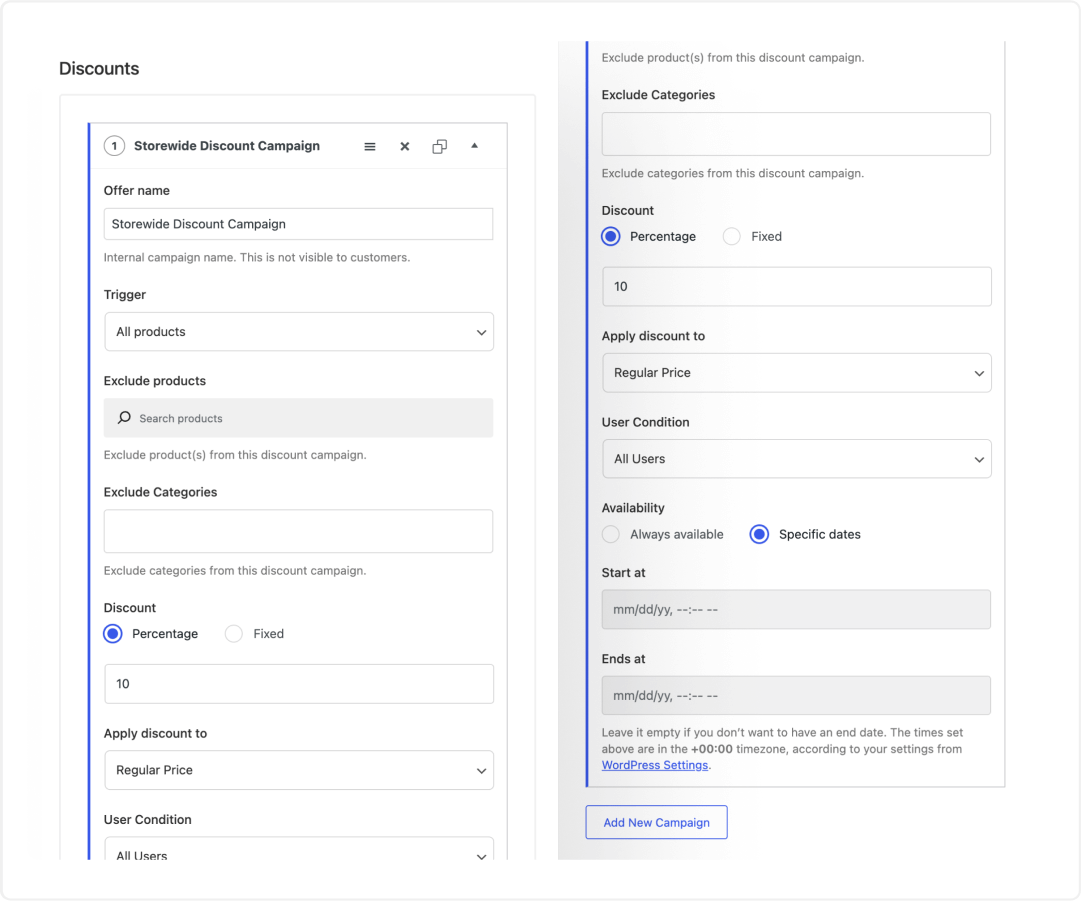The width and height of the screenshot is (1081, 901).
Task: Open right User Condition All Users dropdown
Action: 796,459
